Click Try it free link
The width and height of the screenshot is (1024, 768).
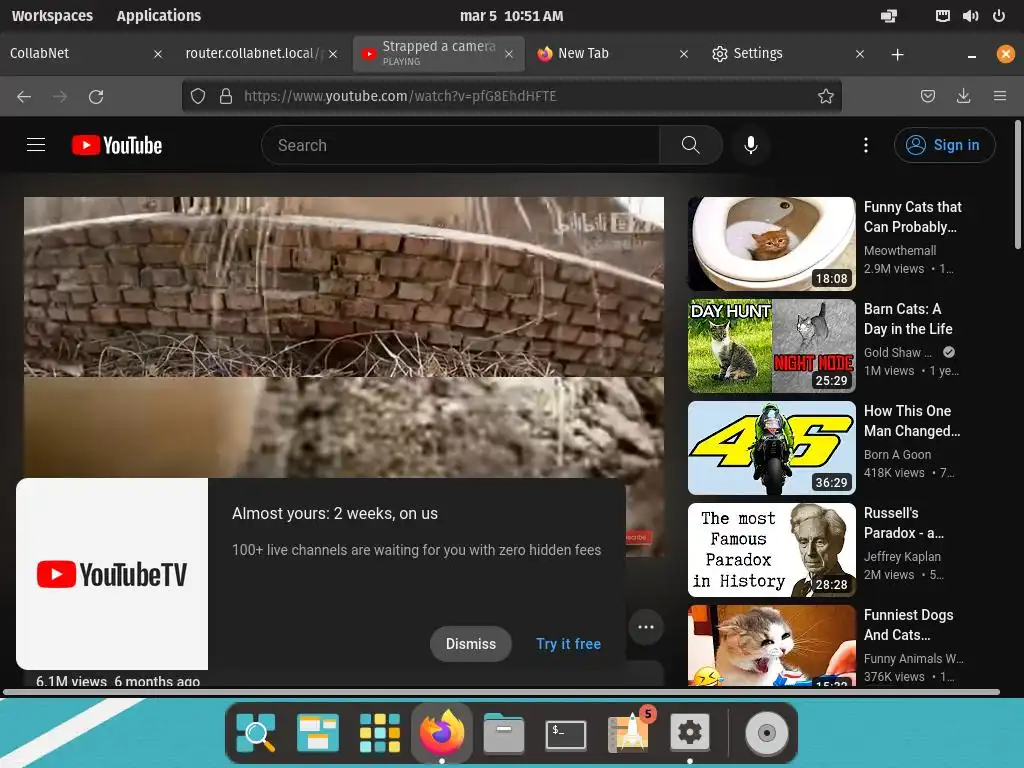pos(568,644)
